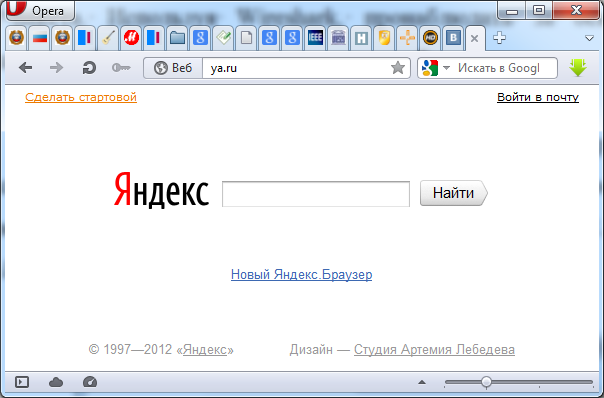Click the ya.ru address field

[x=296, y=68]
